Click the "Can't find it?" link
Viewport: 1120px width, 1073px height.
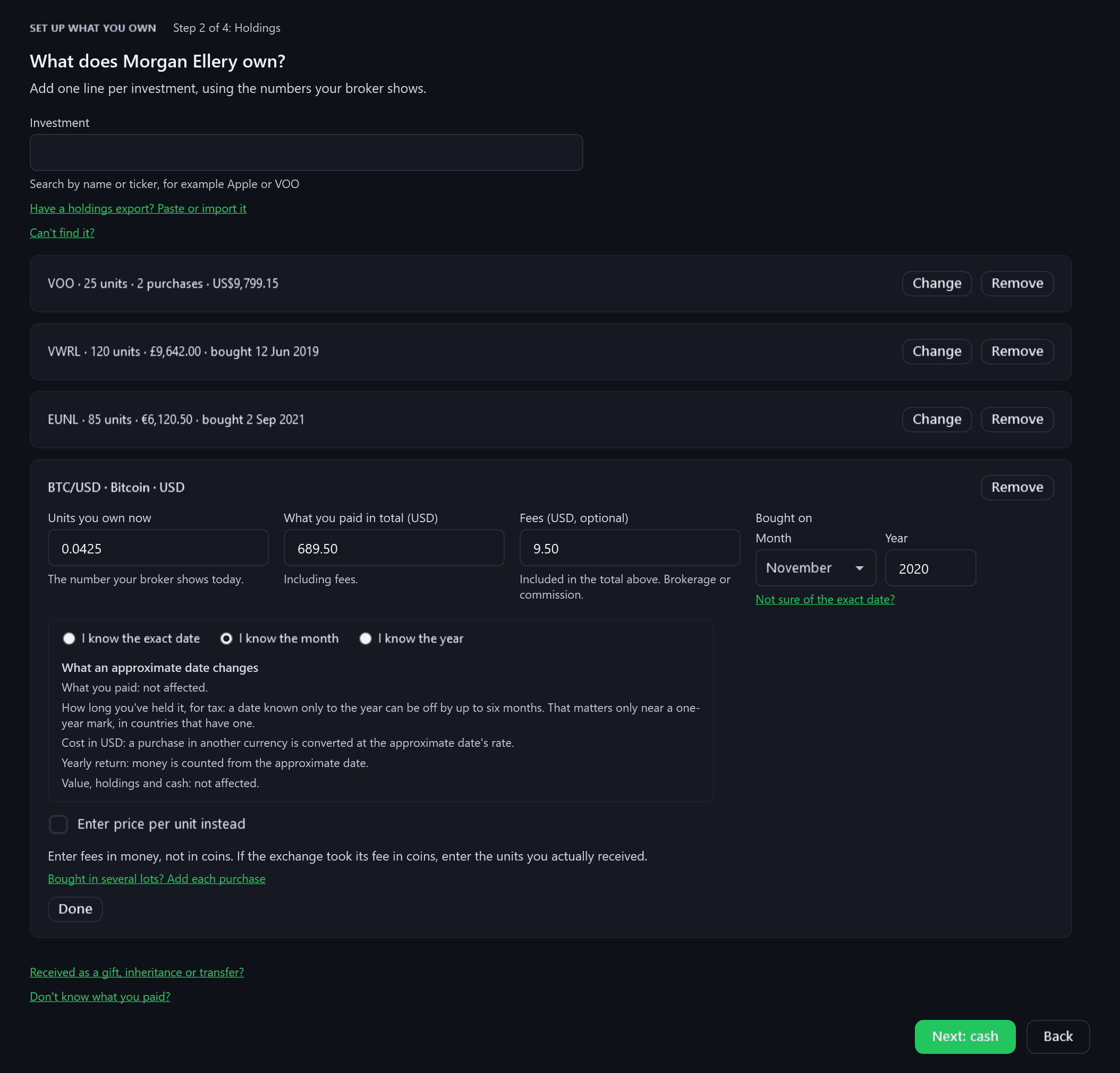click(x=62, y=233)
